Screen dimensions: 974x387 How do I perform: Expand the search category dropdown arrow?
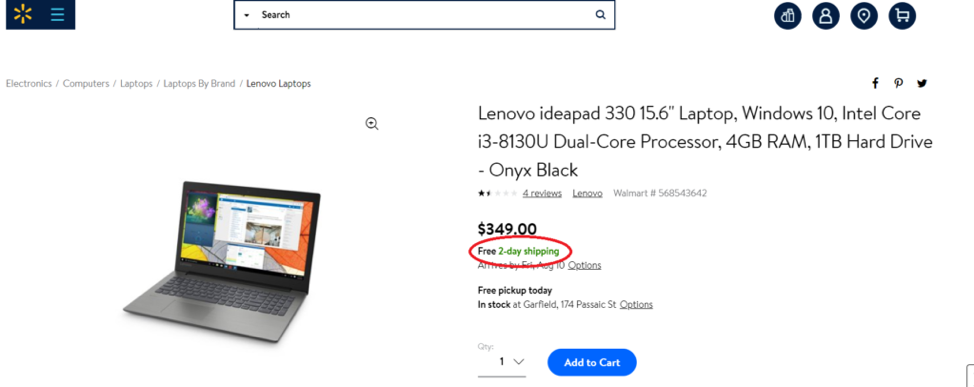coord(247,15)
